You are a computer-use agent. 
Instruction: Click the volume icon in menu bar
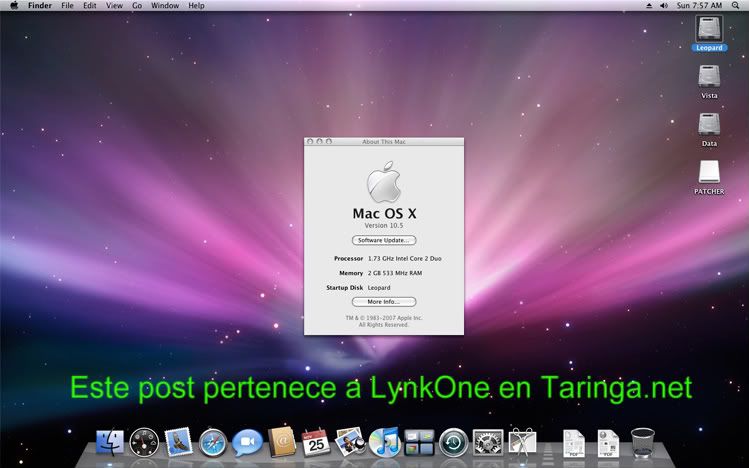click(x=663, y=6)
